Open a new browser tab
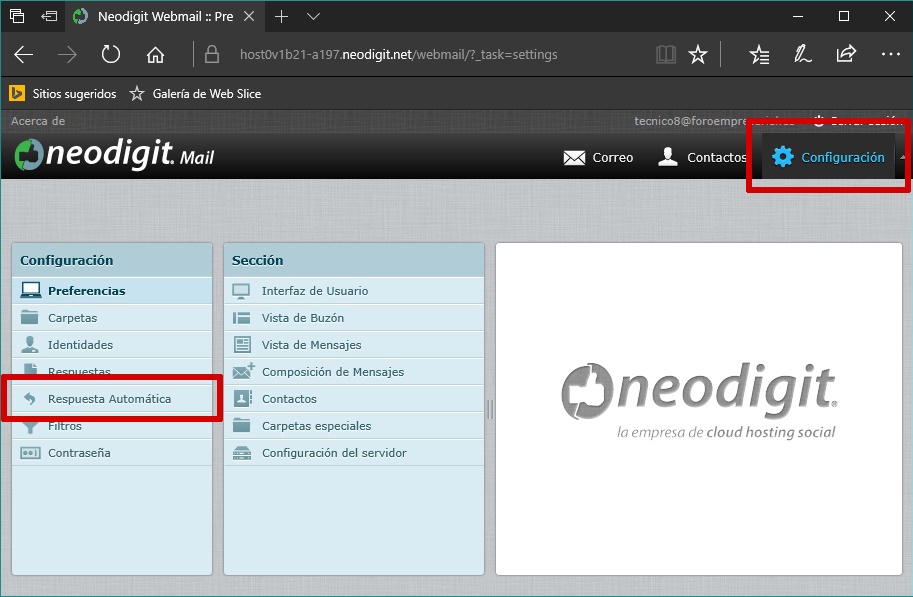Viewport: 913px width, 597px height. [x=281, y=16]
